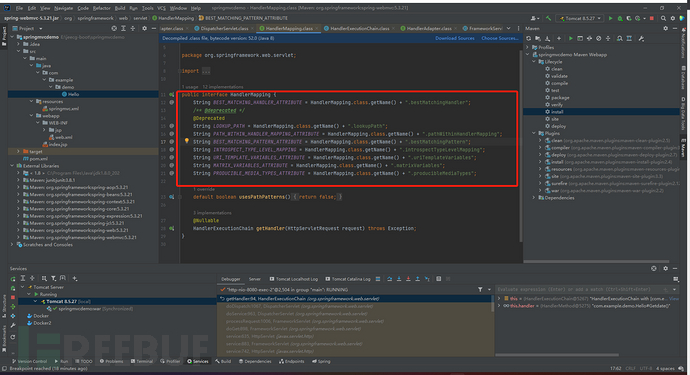Collapse External Libraries in Project tree

[x=12, y=166]
